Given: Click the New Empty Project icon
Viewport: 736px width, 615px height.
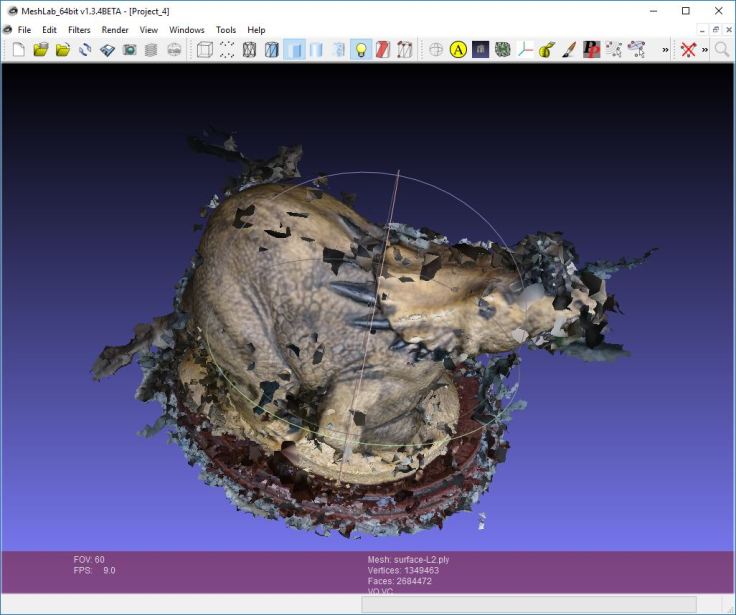Looking at the screenshot, I should click(18, 49).
